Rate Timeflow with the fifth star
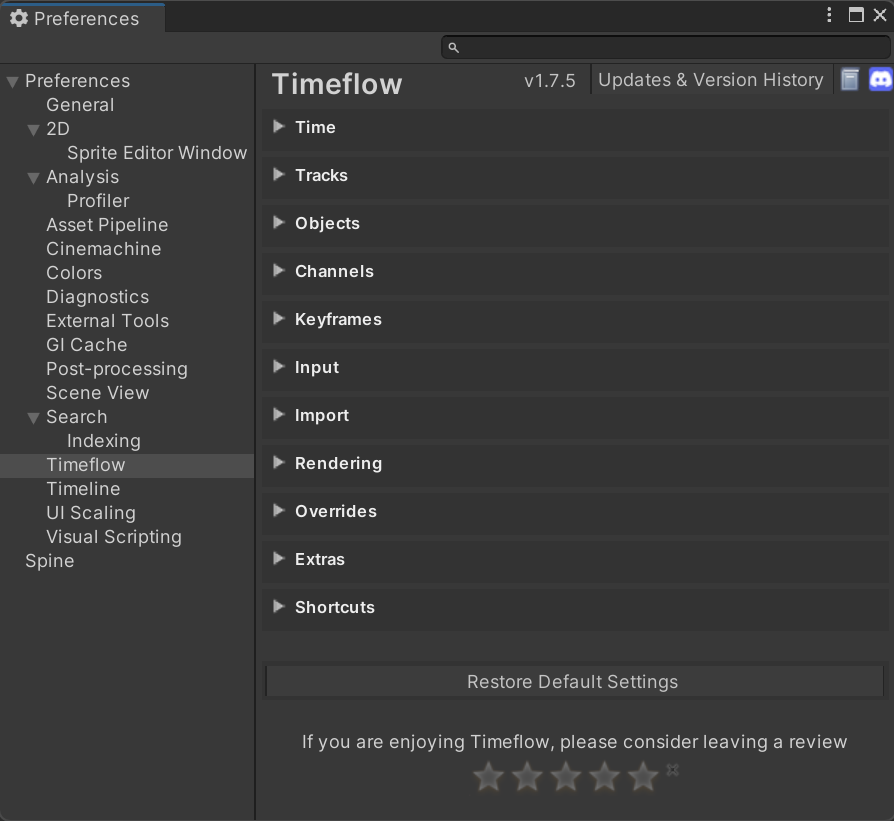The image size is (894, 821). (x=643, y=776)
